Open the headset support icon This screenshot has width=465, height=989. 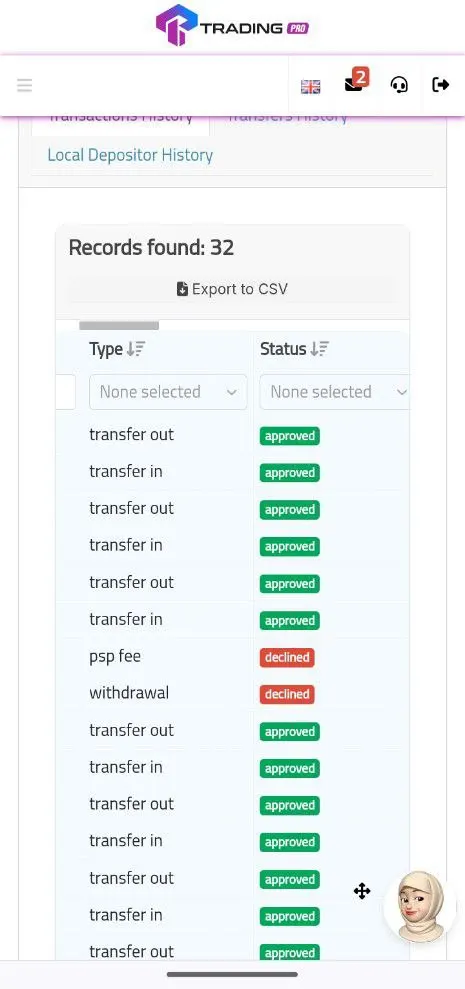(x=399, y=85)
